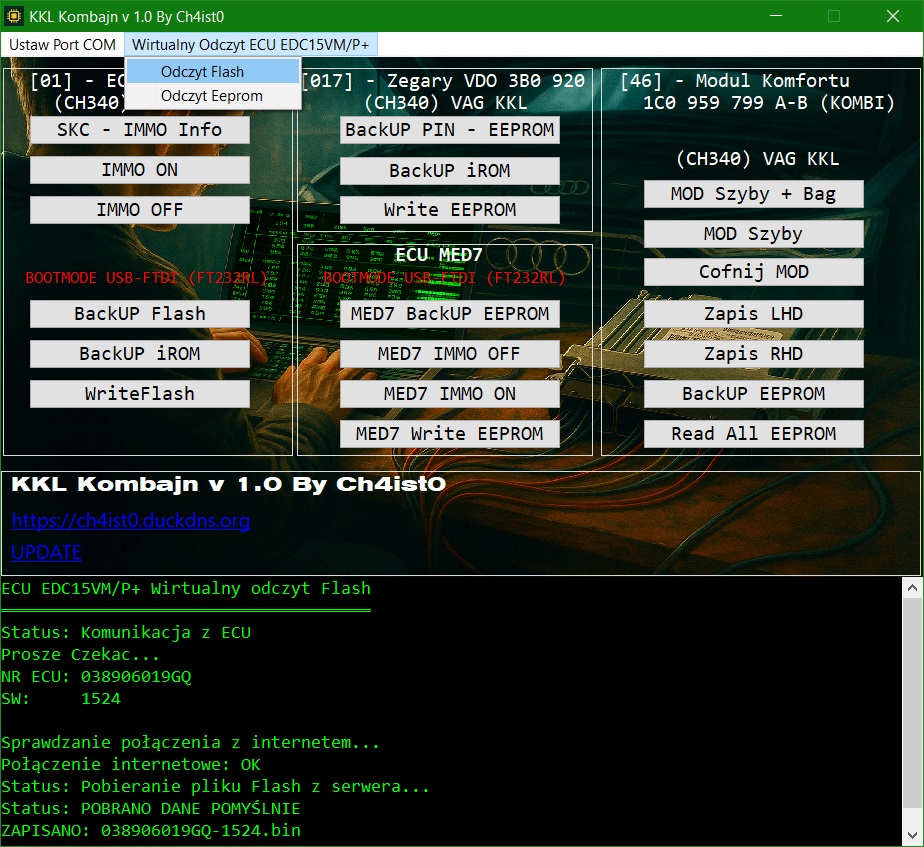This screenshot has height=847, width=924.
Task: Click the WriteFlash button
Action: pyautogui.click(x=139, y=394)
